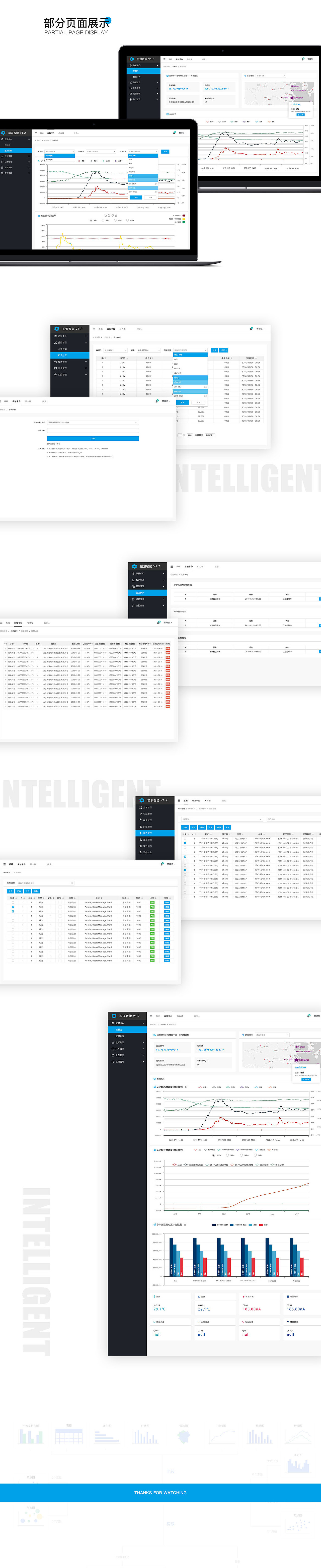Click bell icon in front laptop window header
The height and width of the screenshot is (1568, 321).
pos(175,133)
